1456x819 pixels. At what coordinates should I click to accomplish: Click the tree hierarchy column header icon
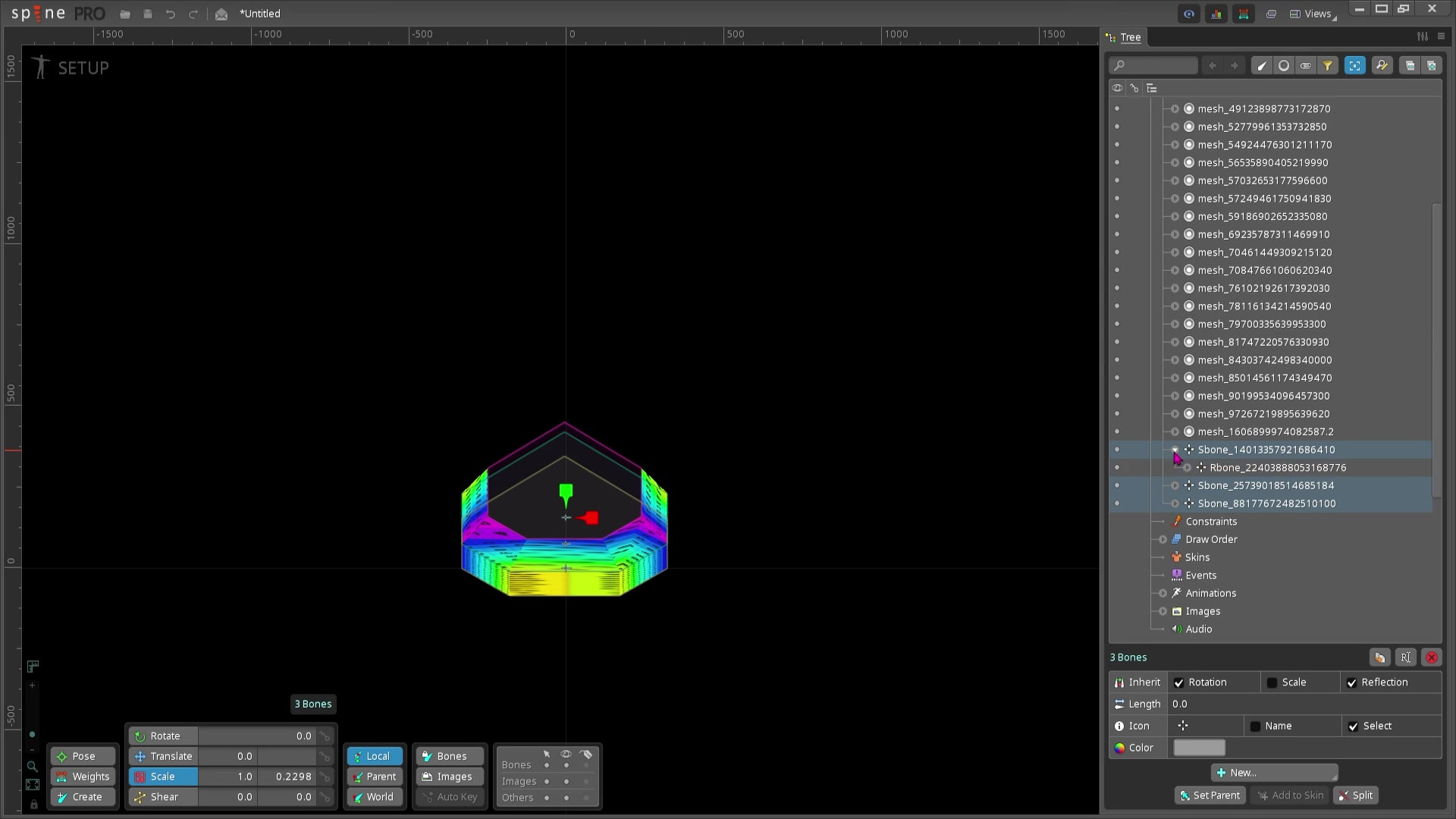click(x=1151, y=88)
